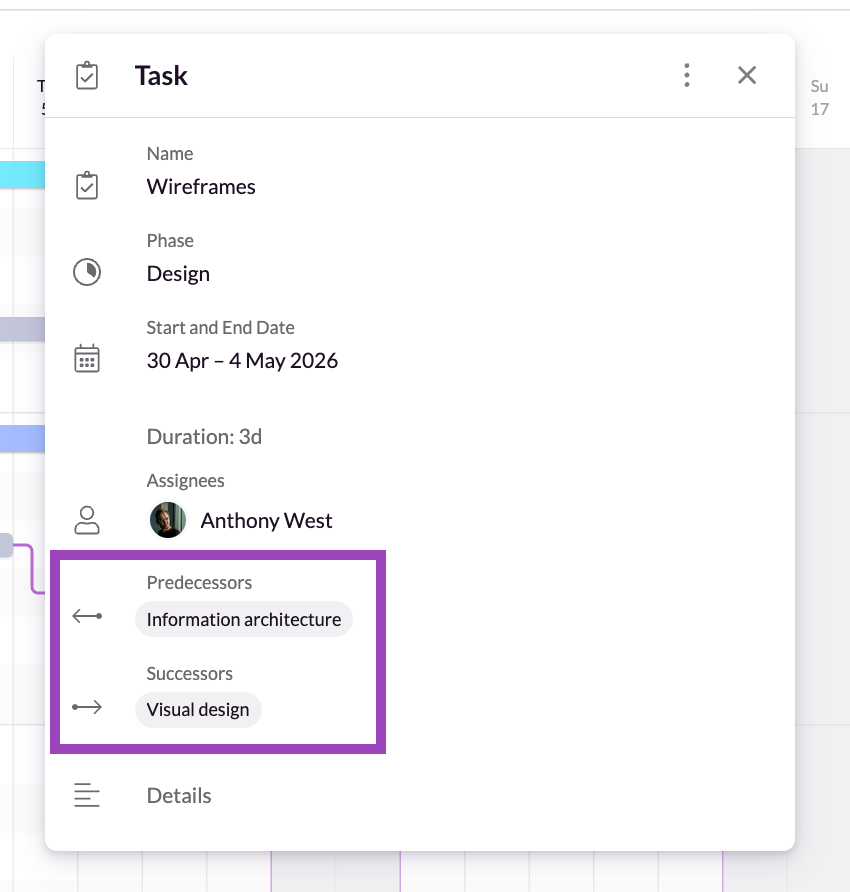
Task: Open the 30 Apr – 4 May 2026 date range
Action: click(242, 361)
